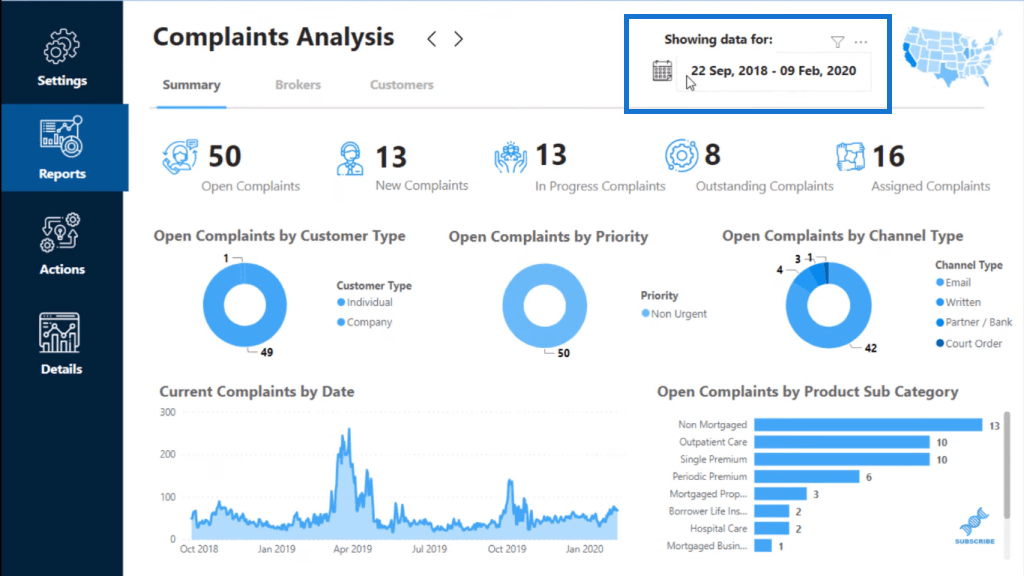1024x576 pixels.
Task: Toggle the Individual customer type legend
Action: click(x=364, y=302)
